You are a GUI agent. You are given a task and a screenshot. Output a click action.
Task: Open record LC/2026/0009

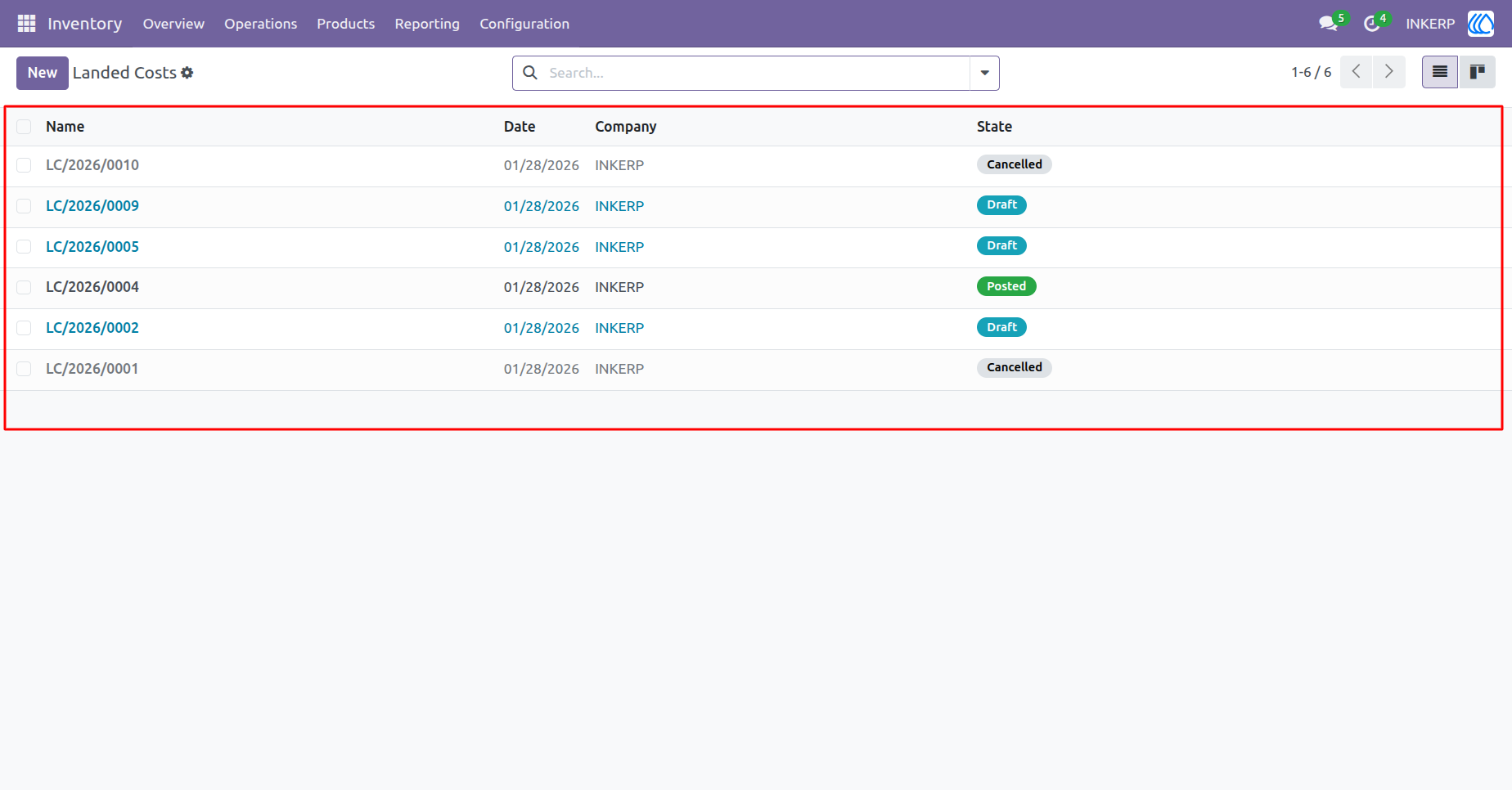click(x=92, y=206)
